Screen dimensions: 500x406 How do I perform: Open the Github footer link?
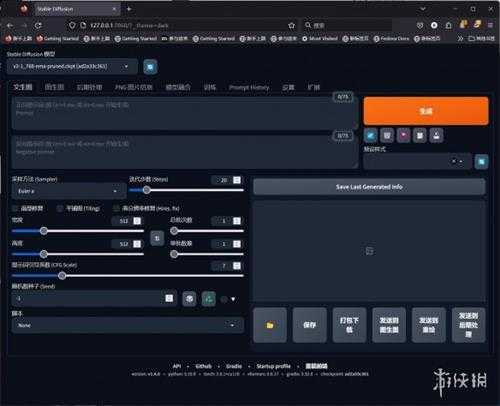(x=203, y=366)
